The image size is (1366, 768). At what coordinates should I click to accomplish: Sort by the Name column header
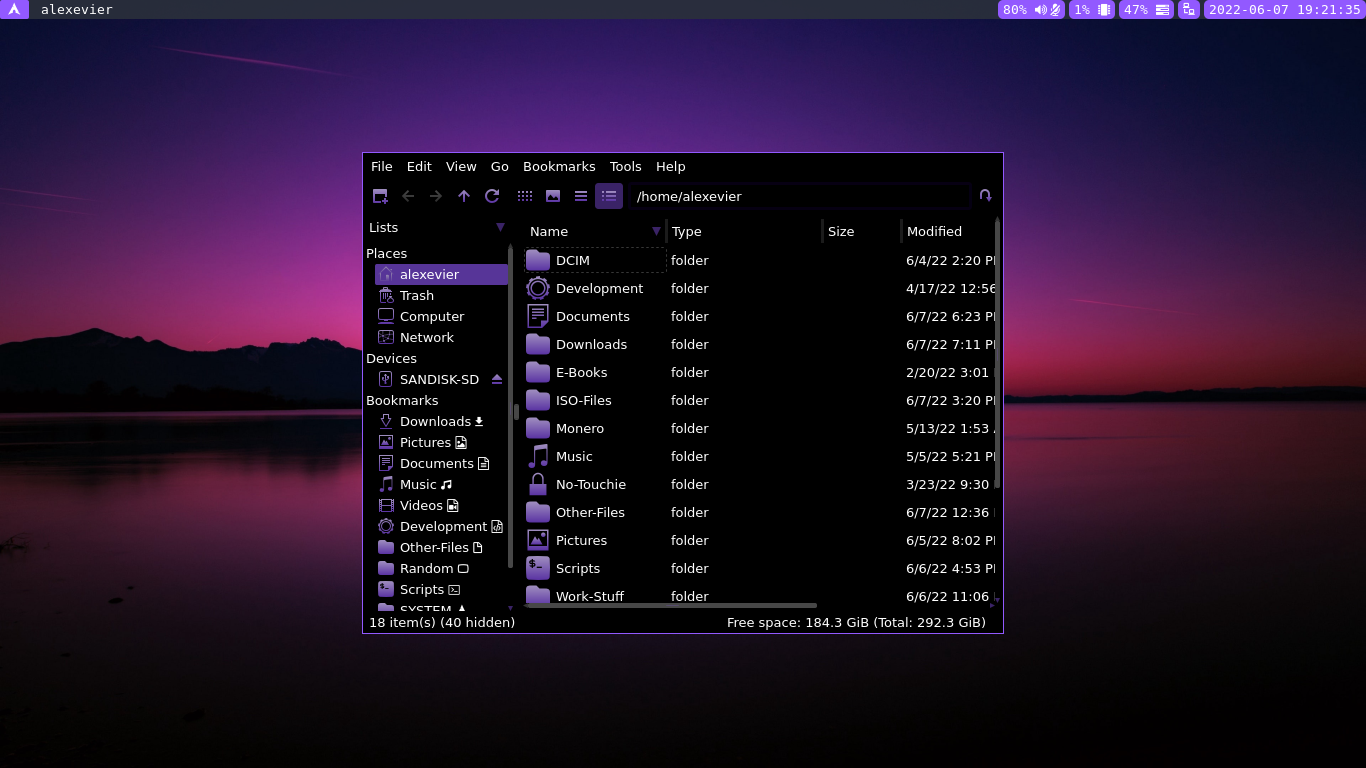tap(595, 231)
